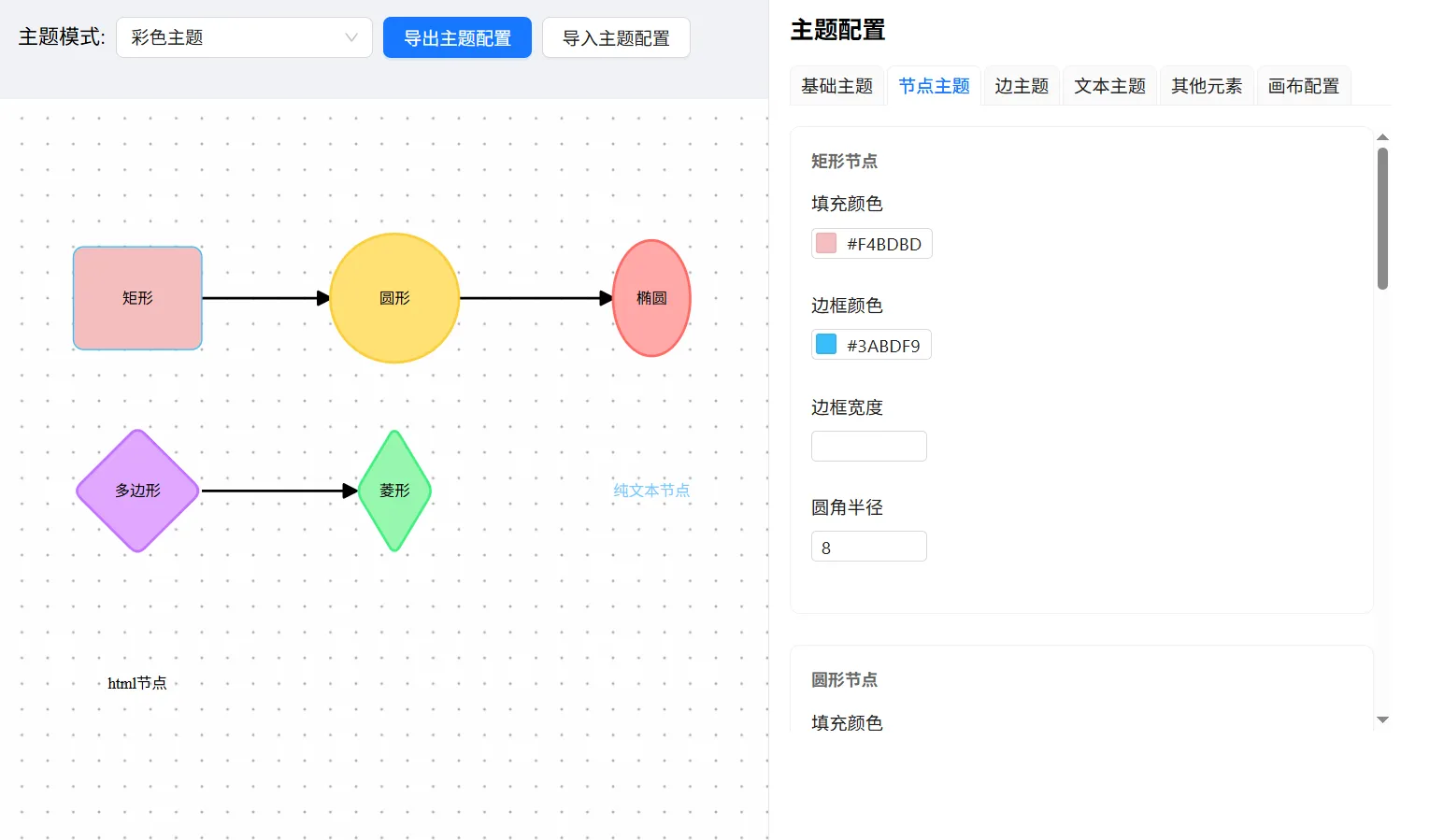This screenshot has width=1444, height=840.
Task: Click the 导入主题配置 button
Action: [616, 37]
